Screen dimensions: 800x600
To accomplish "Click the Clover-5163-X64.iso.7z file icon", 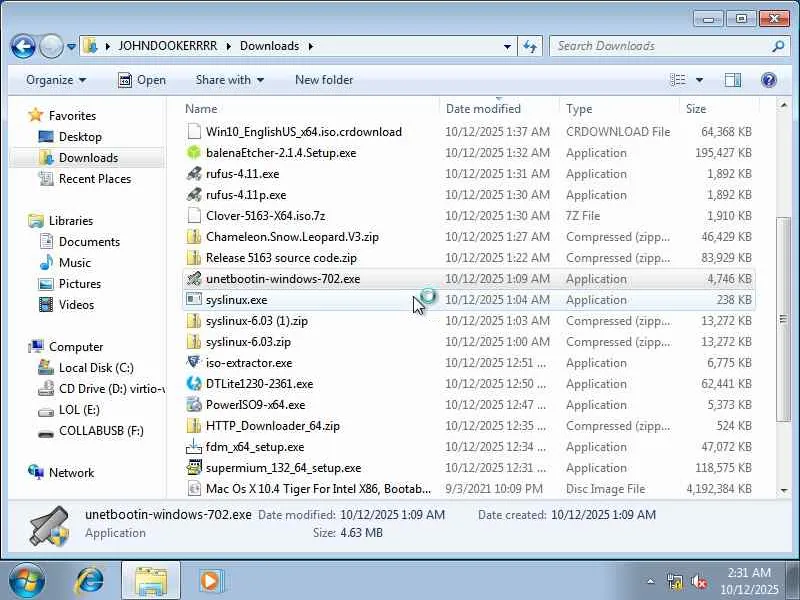I will pos(194,215).
